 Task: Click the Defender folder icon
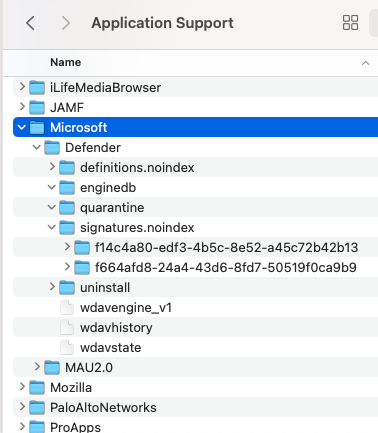(52, 148)
